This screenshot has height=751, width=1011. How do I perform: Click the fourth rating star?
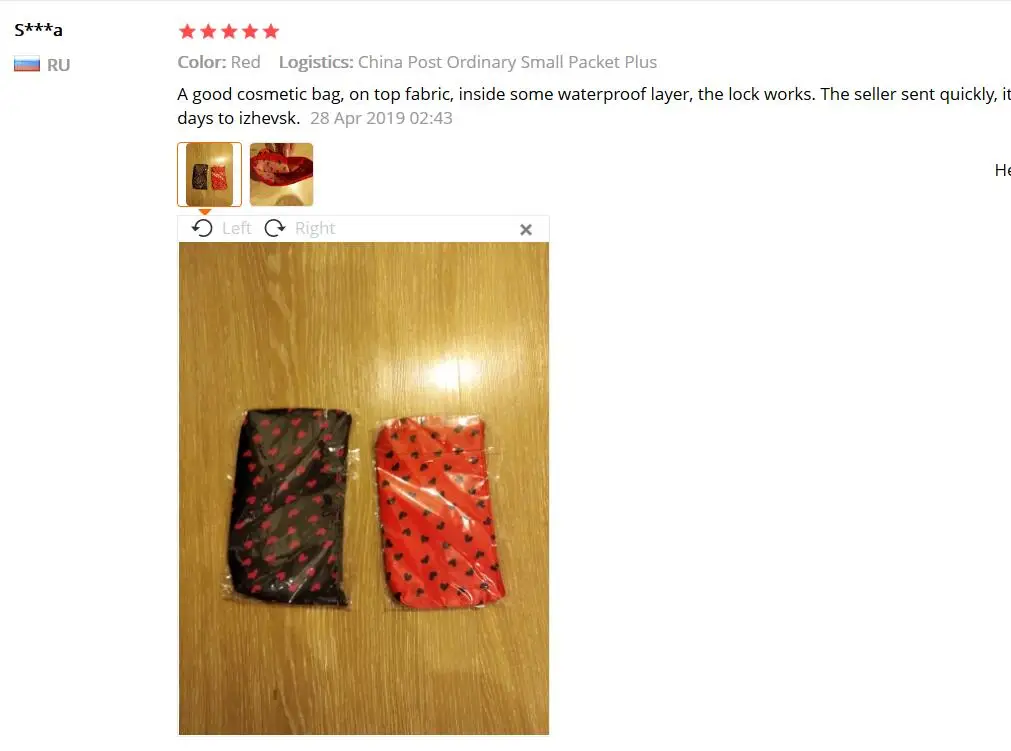[250, 31]
